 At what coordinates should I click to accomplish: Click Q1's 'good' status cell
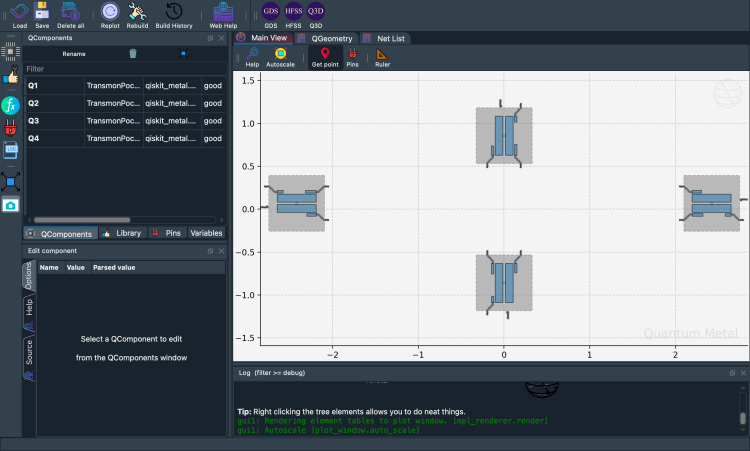213,86
